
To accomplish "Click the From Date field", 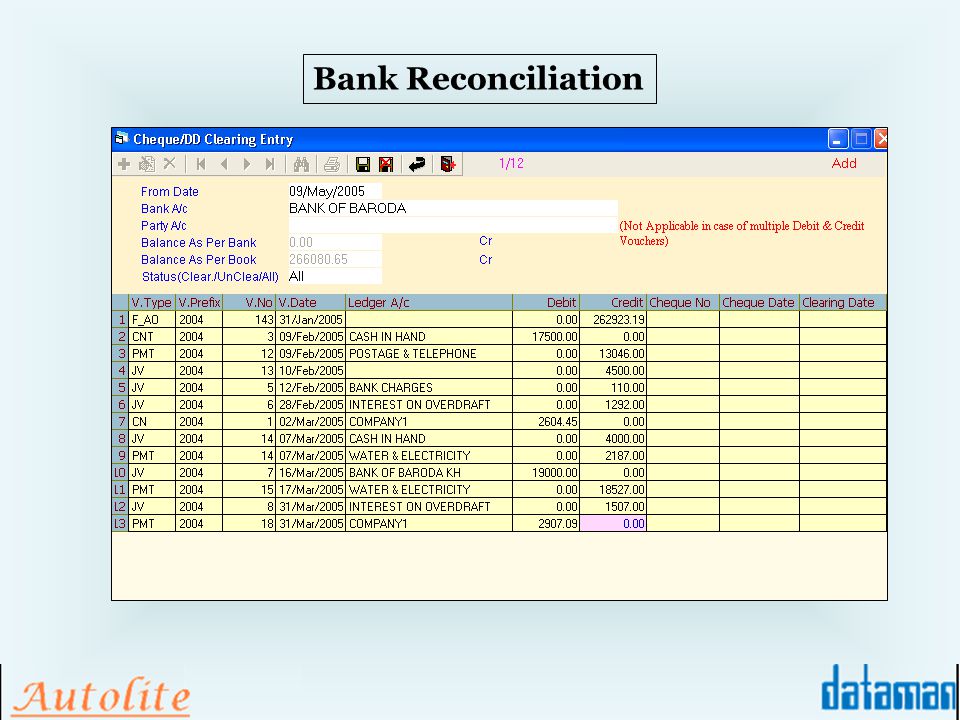I will (x=335, y=191).
